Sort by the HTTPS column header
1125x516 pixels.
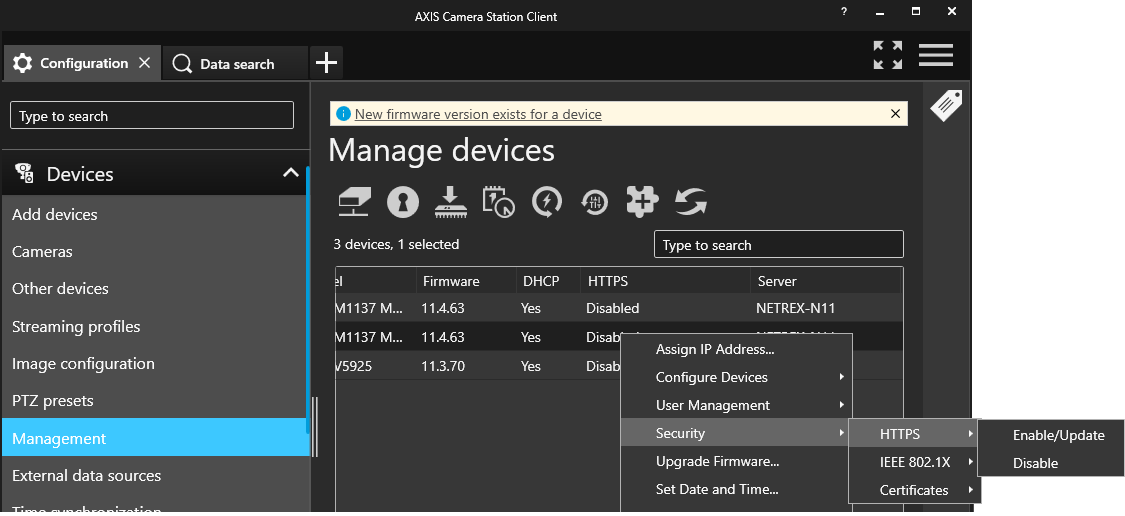666,281
